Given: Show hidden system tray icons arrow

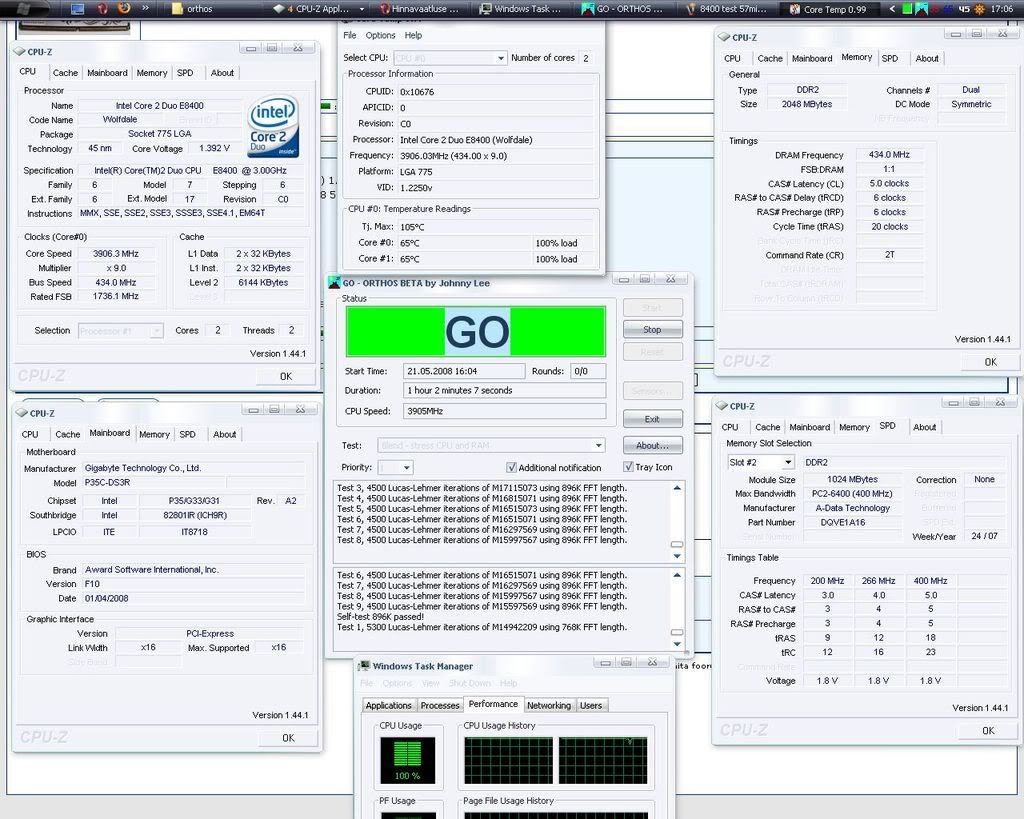Looking at the screenshot, I should 892,9.
